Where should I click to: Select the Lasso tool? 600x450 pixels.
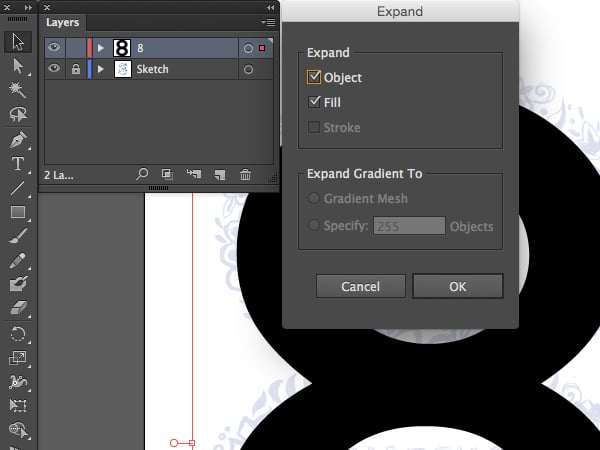coord(18,114)
